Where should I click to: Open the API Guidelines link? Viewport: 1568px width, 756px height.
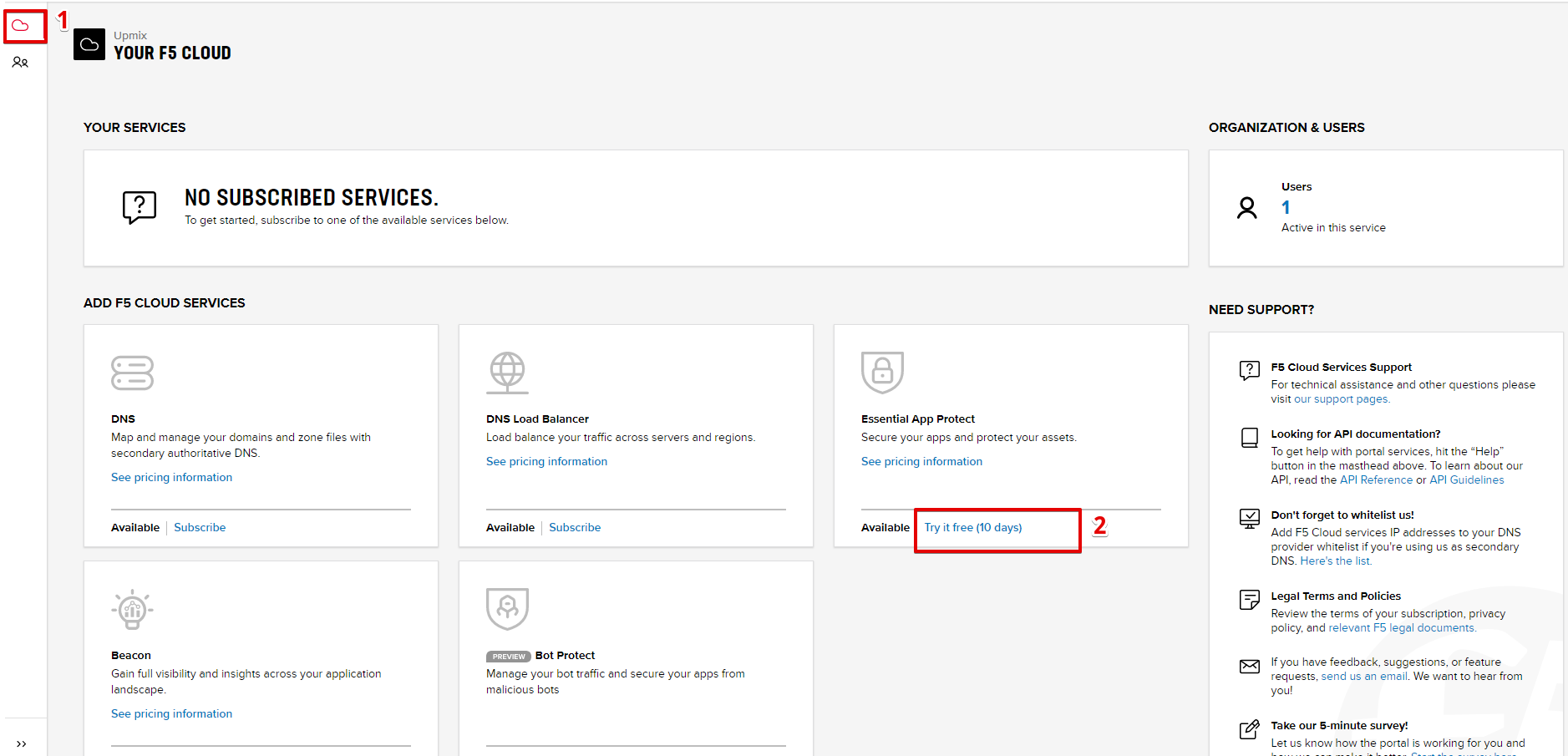pos(1467,479)
